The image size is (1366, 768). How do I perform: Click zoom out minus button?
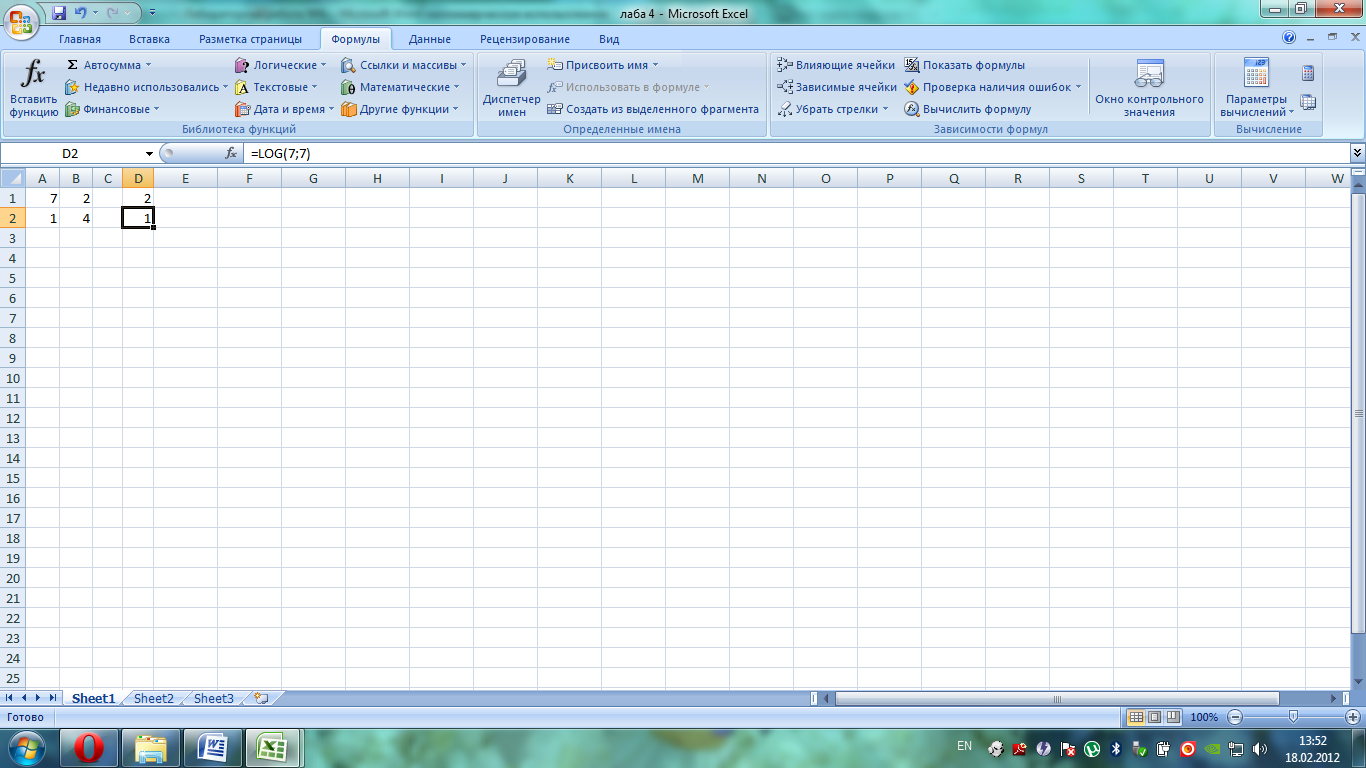pyautogui.click(x=1235, y=717)
